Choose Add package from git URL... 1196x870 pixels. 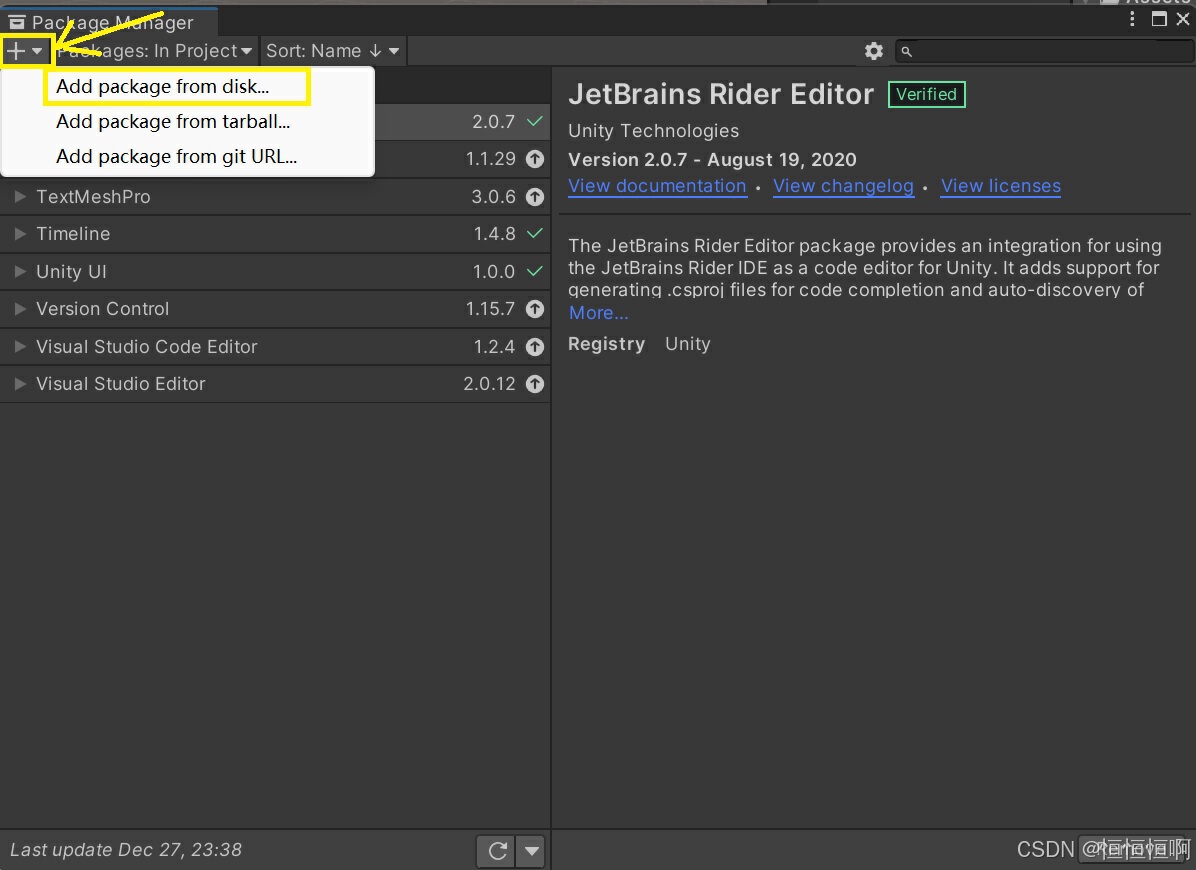point(176,156)
